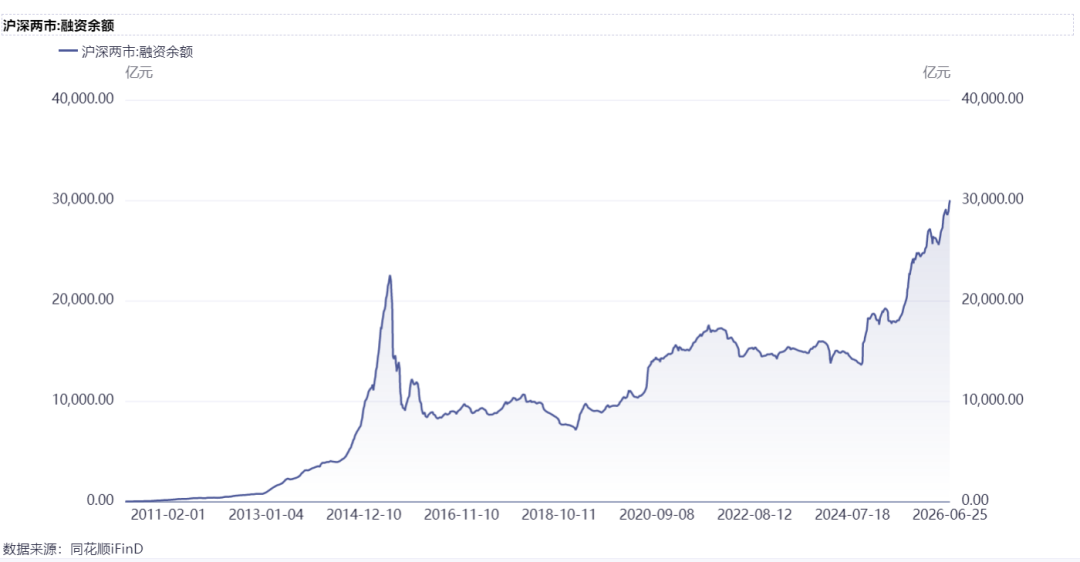Click the date label 2022-08-12
1080x562 pixels.
pyautogui.click(x=754, y=515)
